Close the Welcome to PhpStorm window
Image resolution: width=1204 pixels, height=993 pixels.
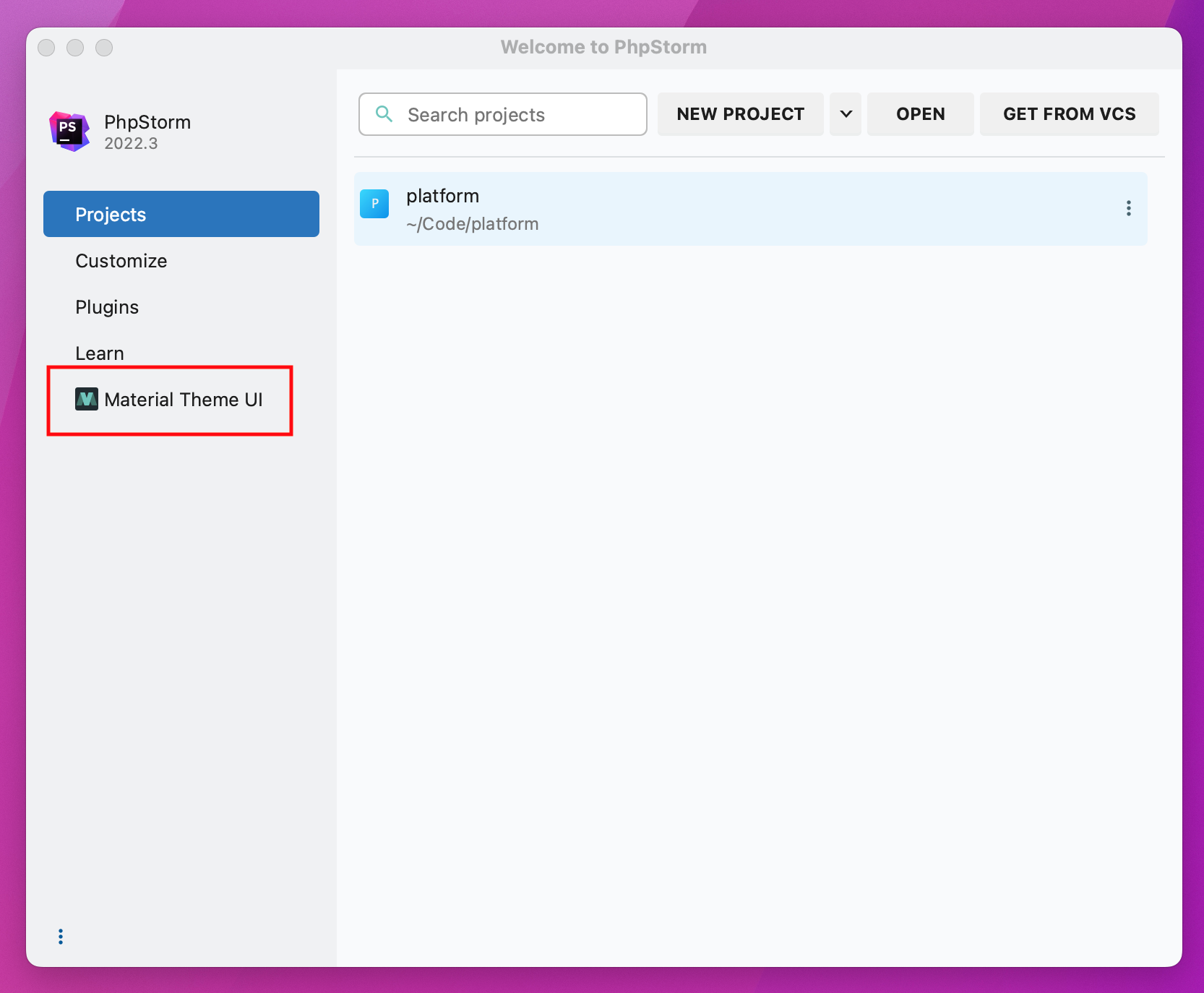click(x=46, y=48)
